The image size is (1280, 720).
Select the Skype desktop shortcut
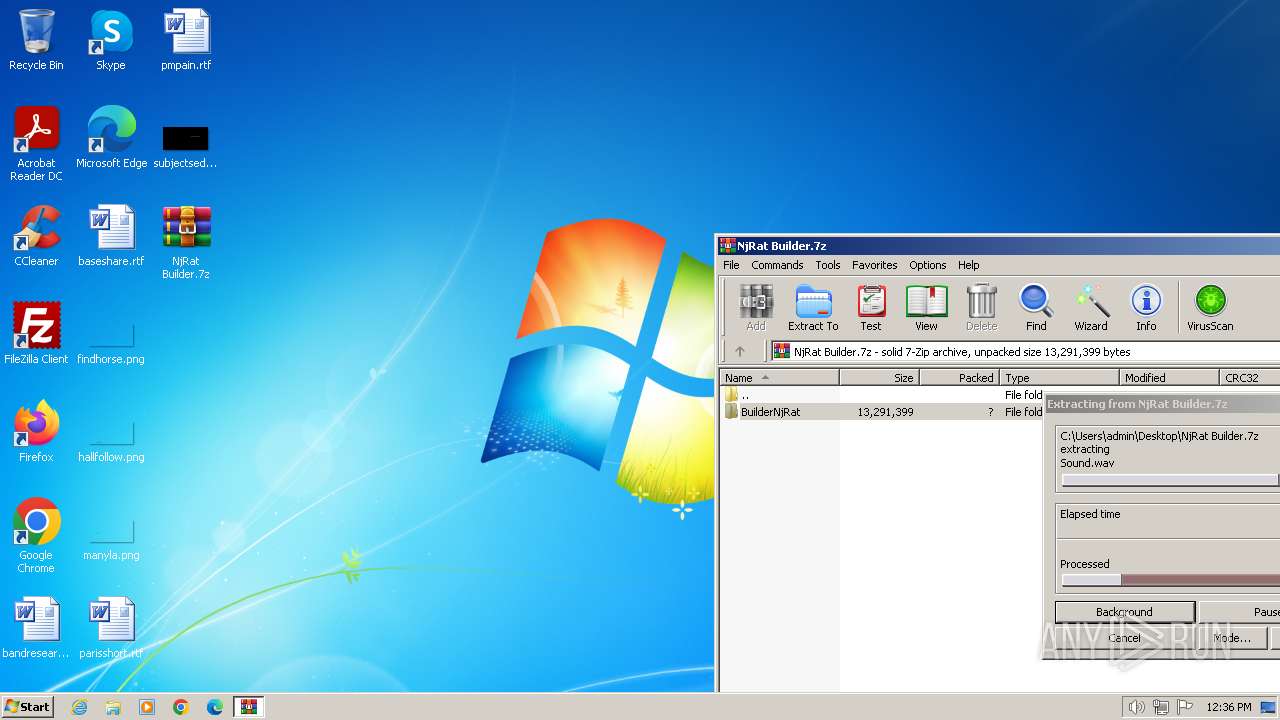tap(111, 40)
